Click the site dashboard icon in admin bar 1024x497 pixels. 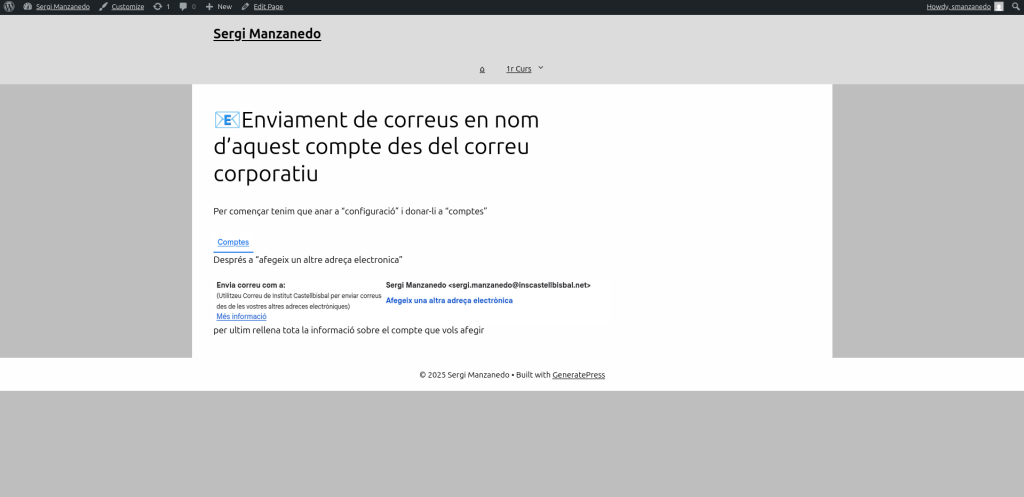27,6
